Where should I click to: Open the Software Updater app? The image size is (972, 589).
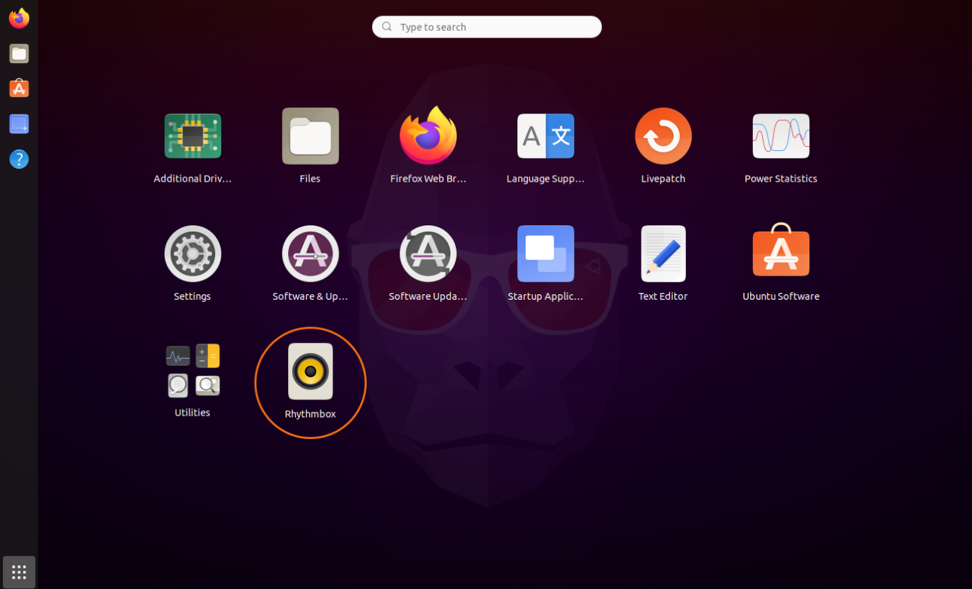tap(428, 254)
